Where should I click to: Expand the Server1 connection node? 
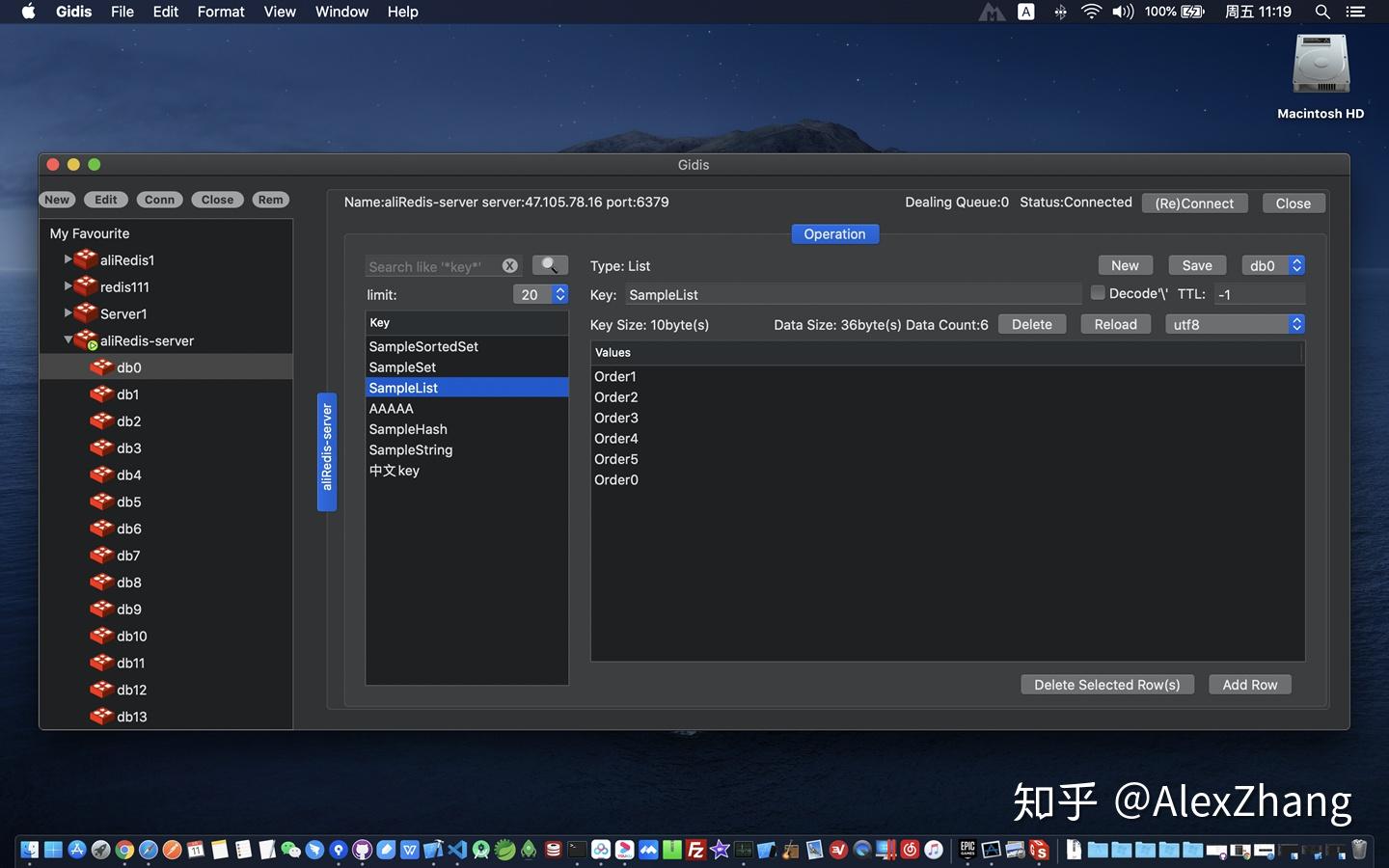pos(68,313)
